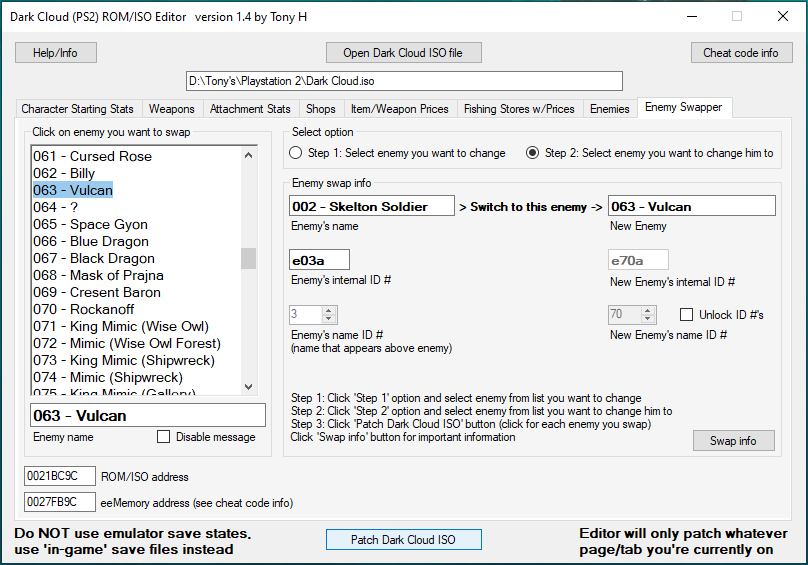Select 069 - Cresent Baron entry

point(136,292)
